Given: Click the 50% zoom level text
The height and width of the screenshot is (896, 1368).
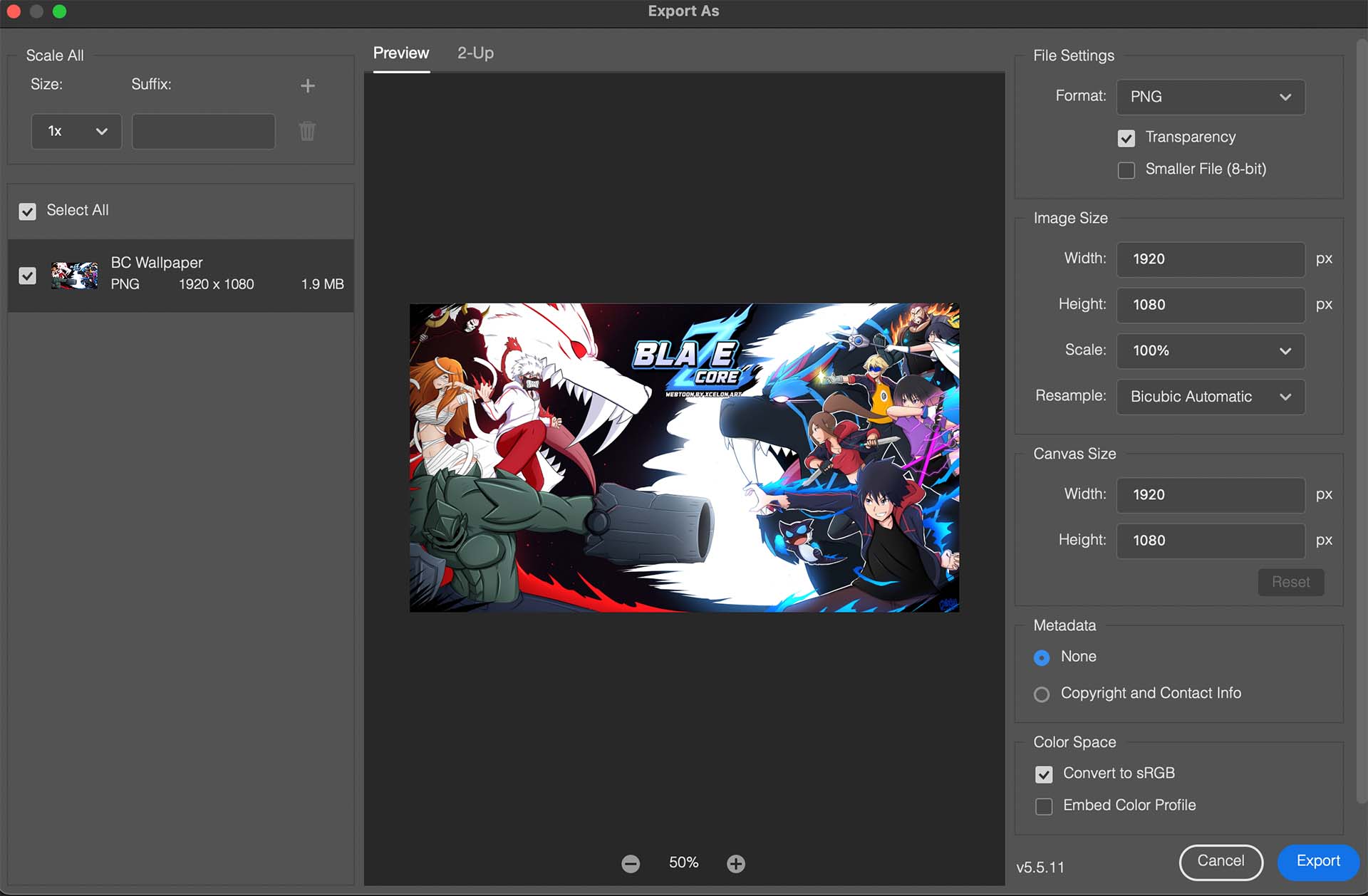Looking at the screenshot, I should click(683, 863).
